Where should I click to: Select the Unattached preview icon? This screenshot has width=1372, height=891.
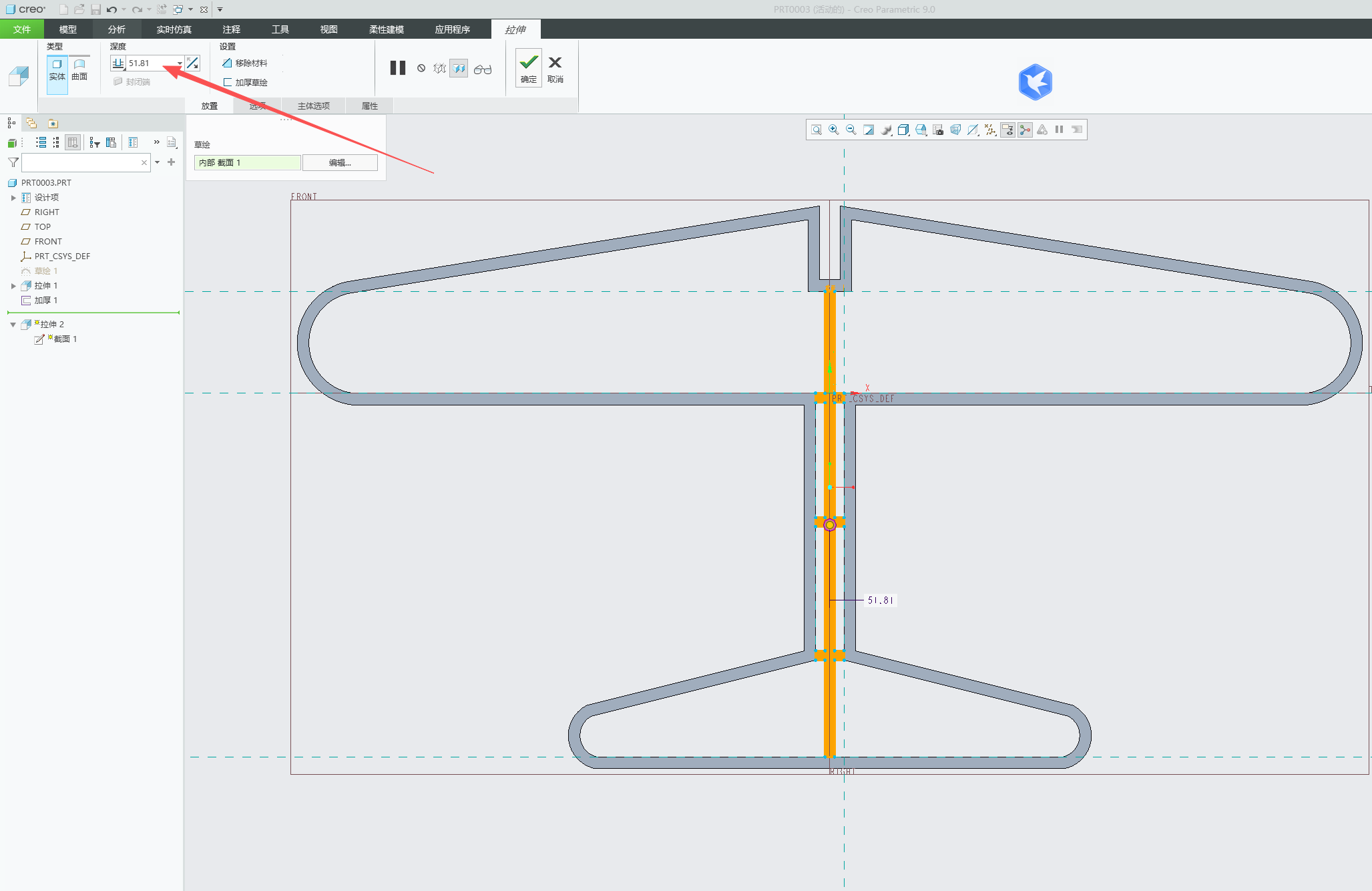pyautogui.click(x=439, y=68)
